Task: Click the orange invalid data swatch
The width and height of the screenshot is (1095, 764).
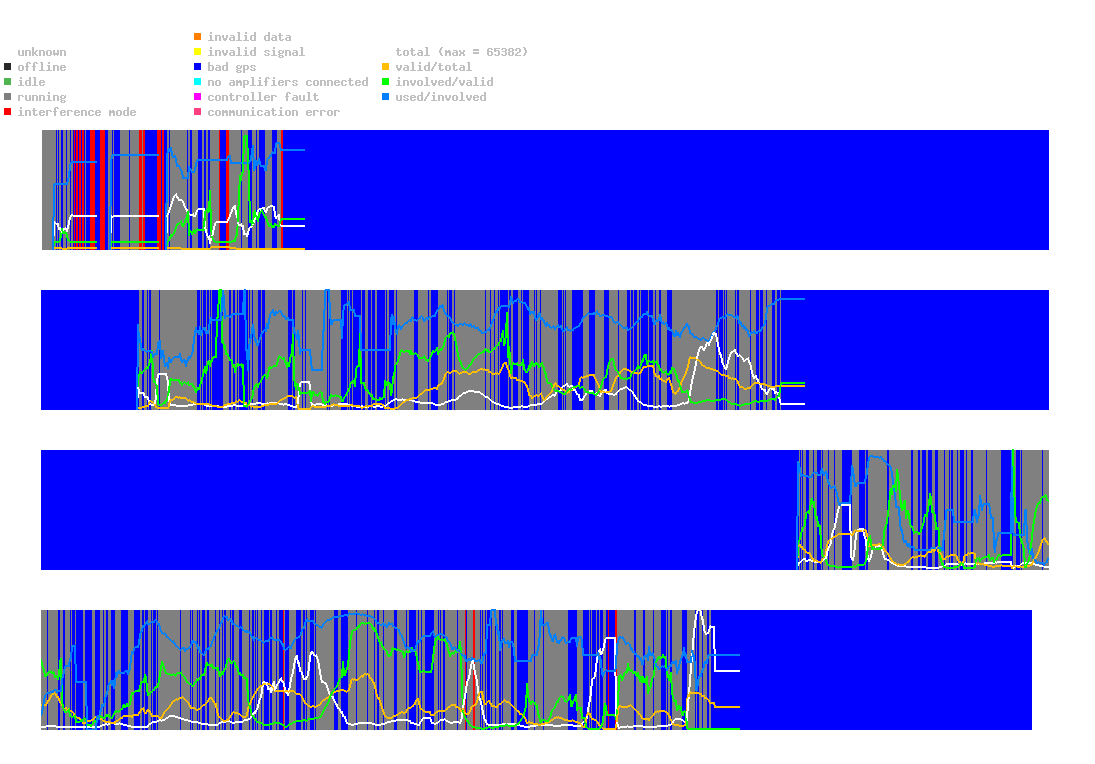Action: tap(198, 36)
